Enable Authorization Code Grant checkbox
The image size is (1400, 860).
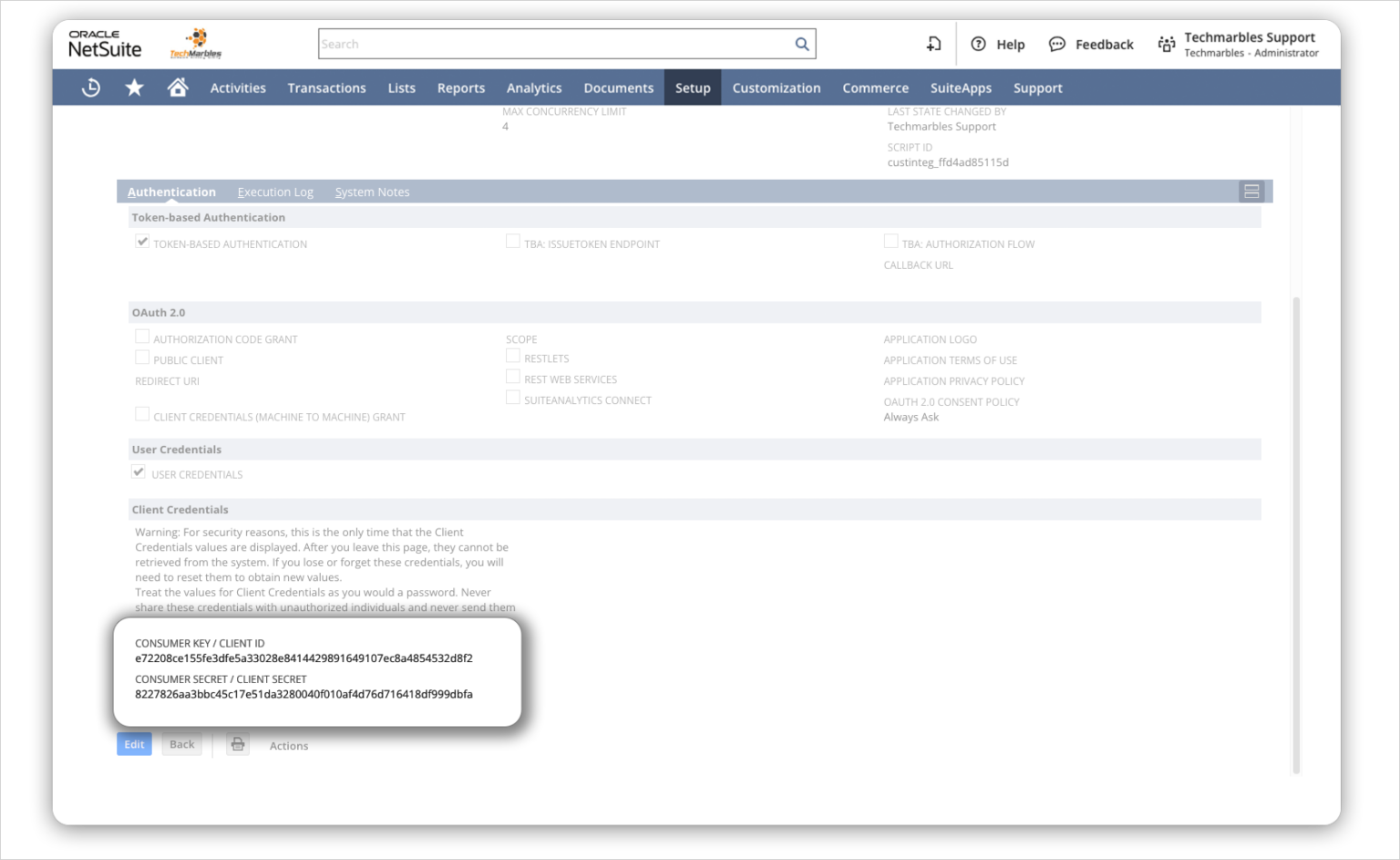coord(142,337)
